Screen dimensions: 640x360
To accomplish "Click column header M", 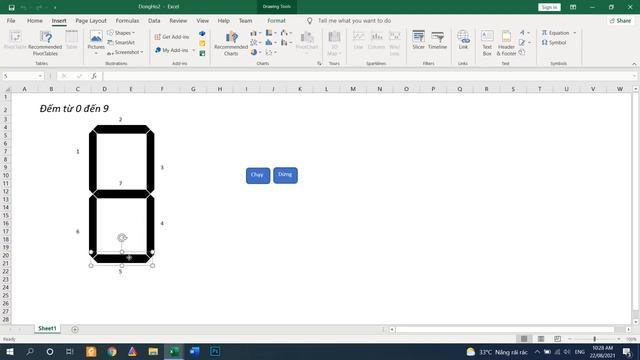I will point(353,89).
